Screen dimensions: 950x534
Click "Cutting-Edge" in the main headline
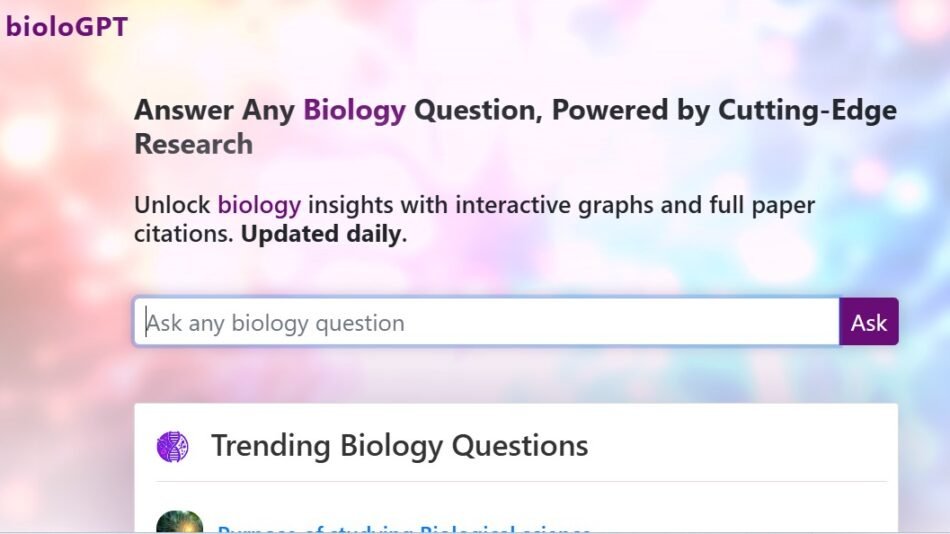pyautogui.click(x=807, y=110)
